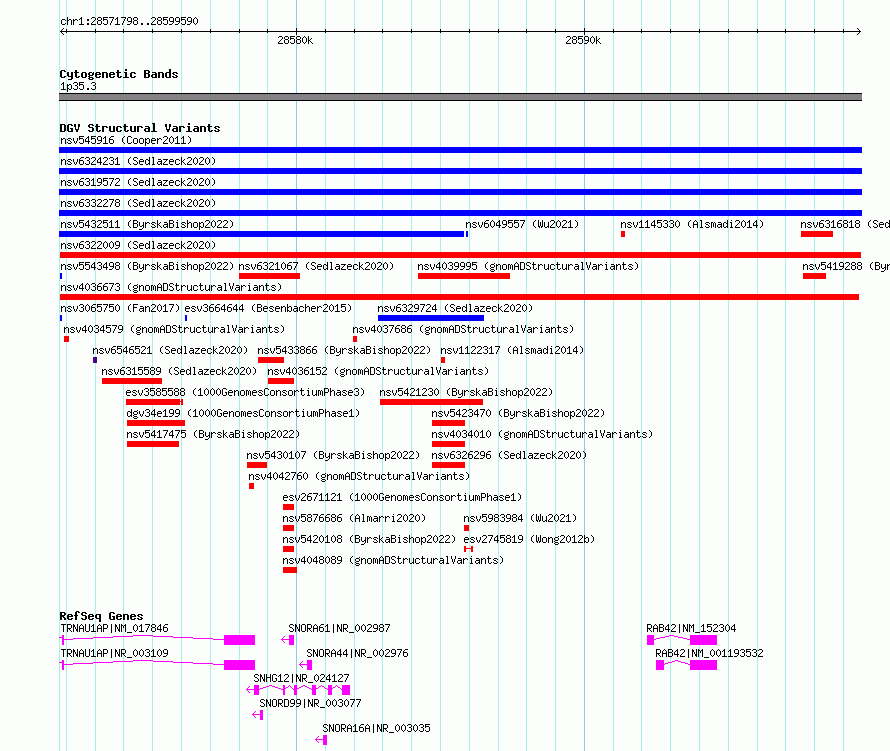Click the nsv6322009 (Sedlazeck2020) label
890x751 pixels.
(x=138, y=245)
